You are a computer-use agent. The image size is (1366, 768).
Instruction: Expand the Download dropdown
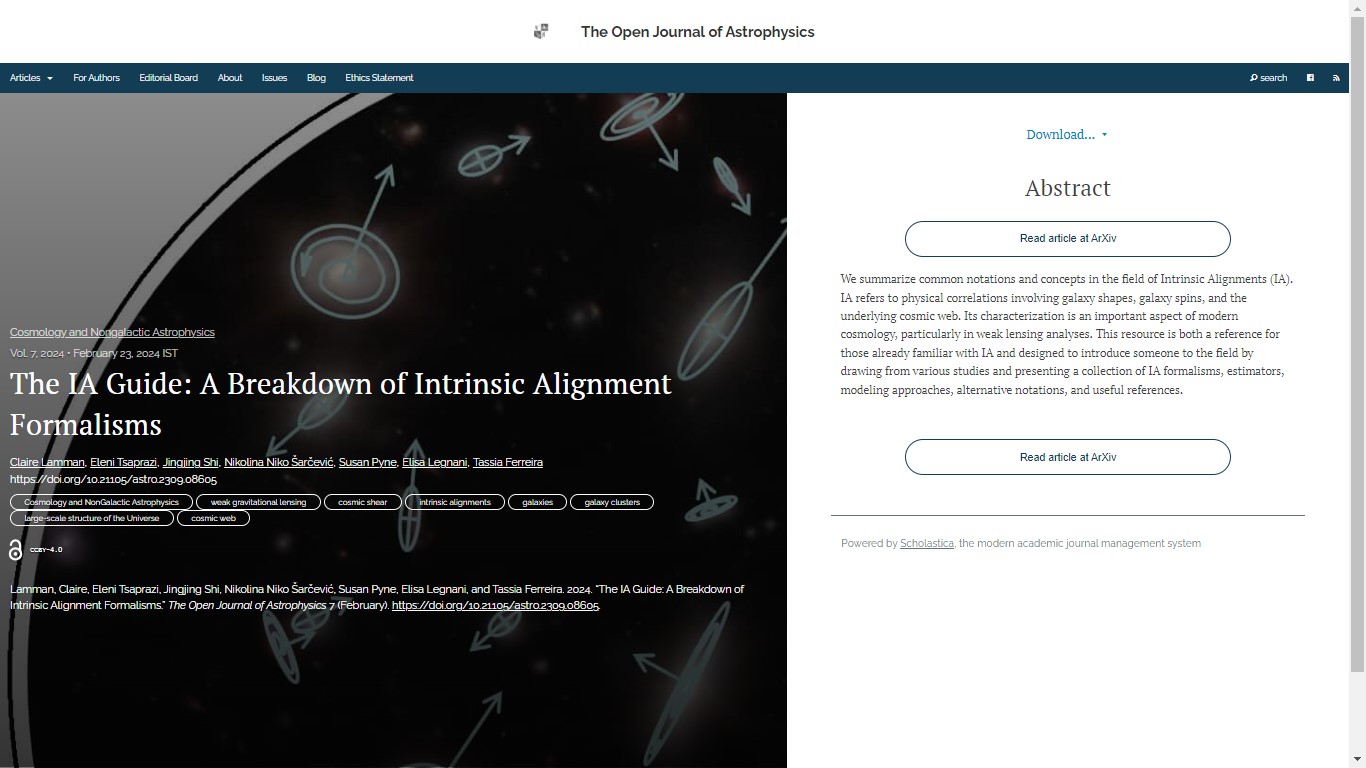[x=1066, y=135]
